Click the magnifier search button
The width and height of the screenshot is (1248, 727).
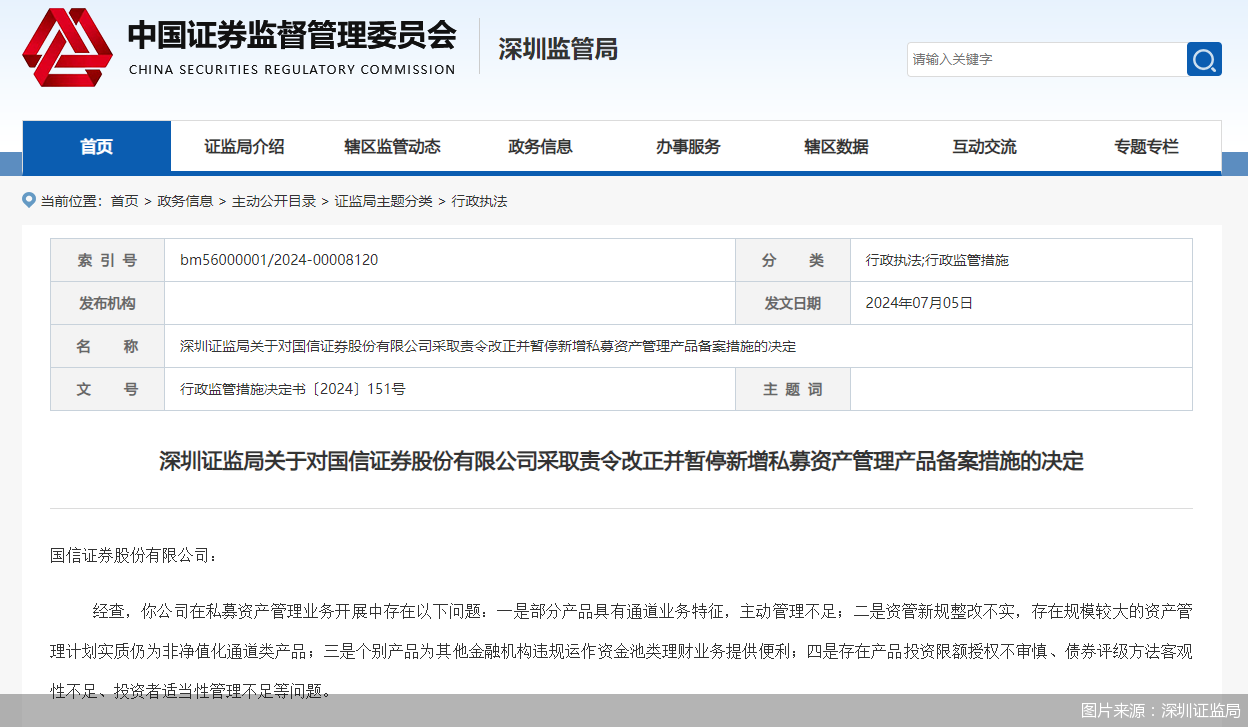[x=1204, y=59]
